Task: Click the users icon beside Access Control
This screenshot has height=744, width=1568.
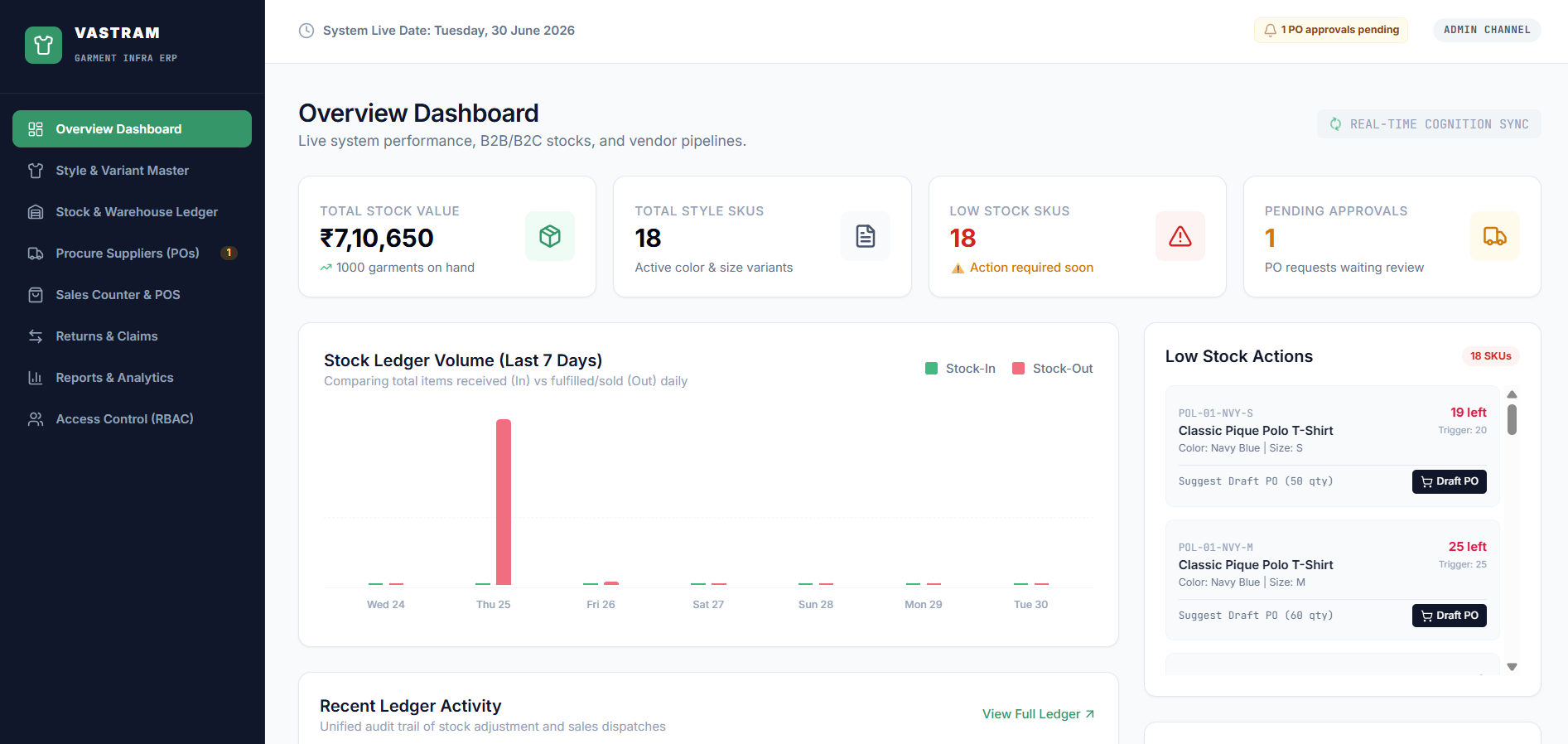Action: pos(36,419)
